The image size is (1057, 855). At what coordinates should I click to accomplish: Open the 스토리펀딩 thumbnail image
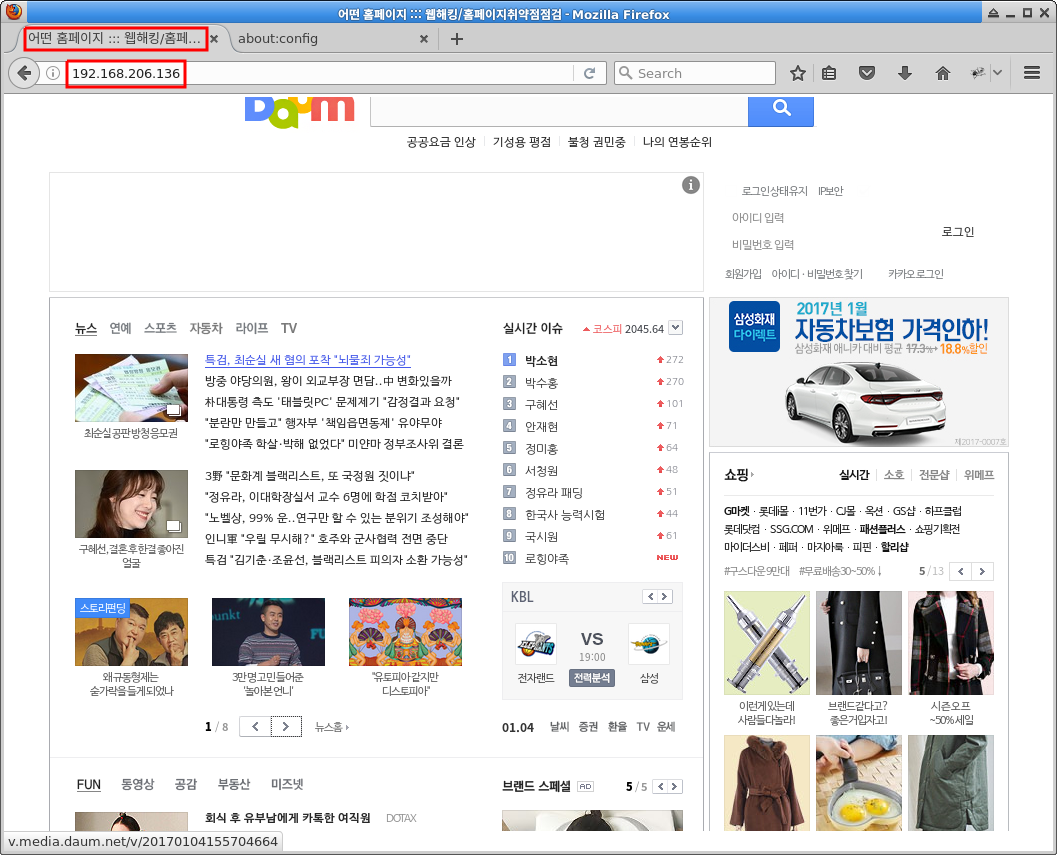tap(131, 632)
